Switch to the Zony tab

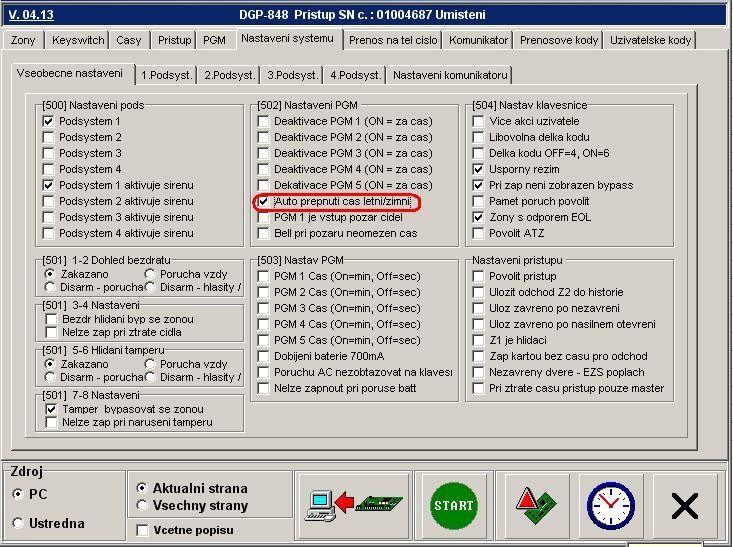tap(22, 40)
